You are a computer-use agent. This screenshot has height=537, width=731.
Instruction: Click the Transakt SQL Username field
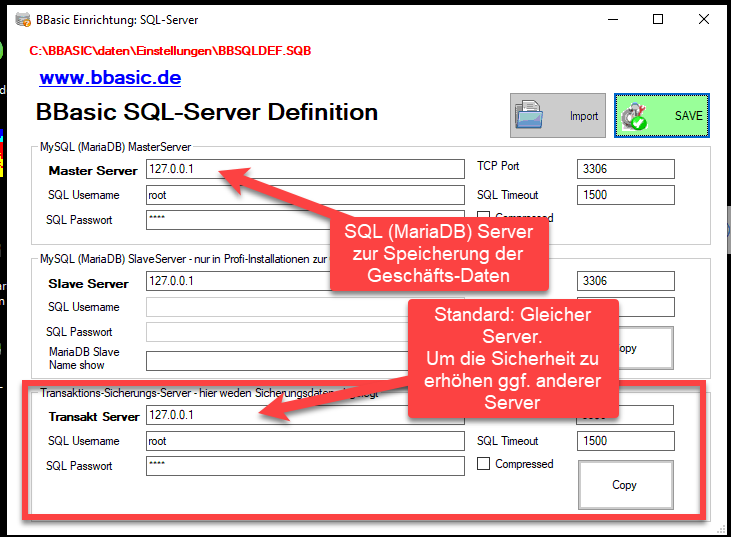(x=305, y=441)
